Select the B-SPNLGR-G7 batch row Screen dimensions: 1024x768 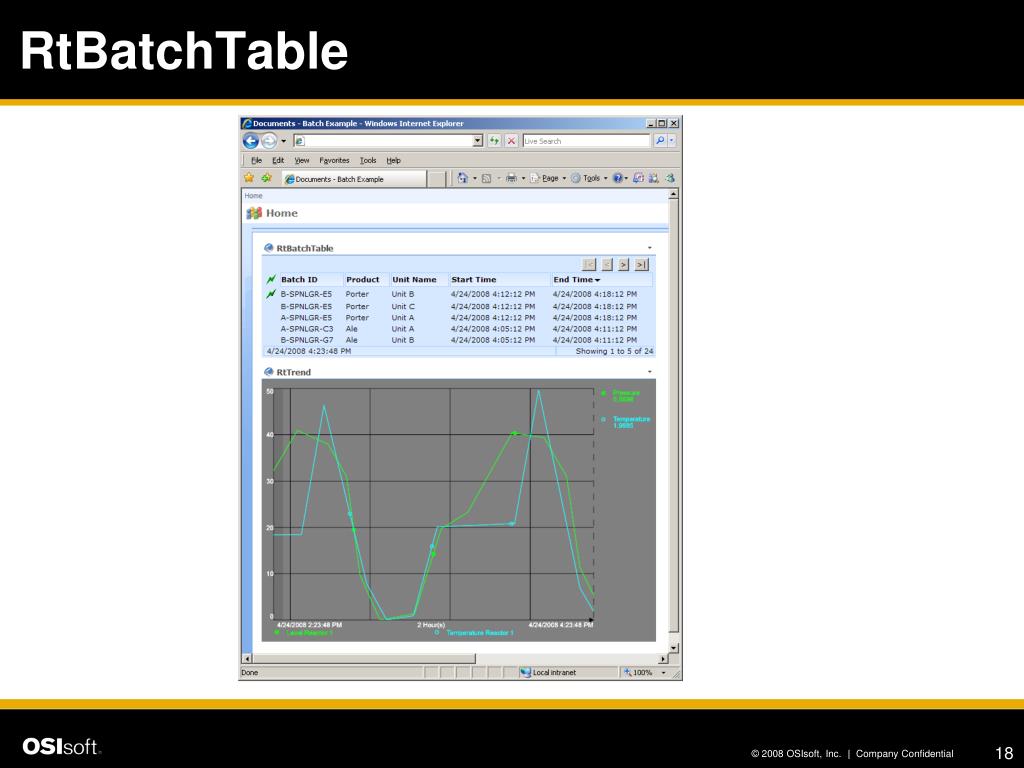[458, 340]
